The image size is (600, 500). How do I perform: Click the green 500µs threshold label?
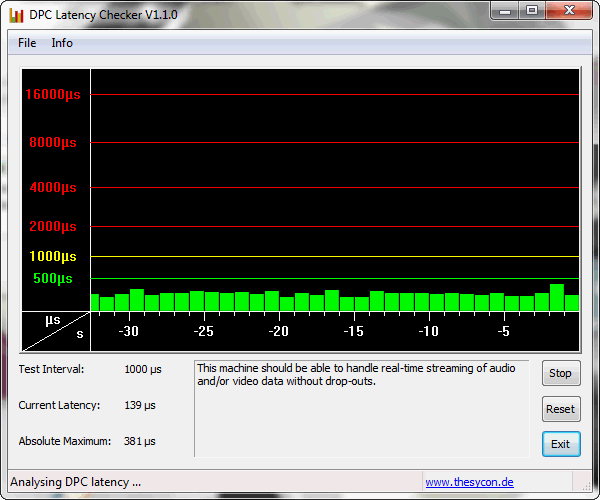pyautogui.click(x=53, y=279)
